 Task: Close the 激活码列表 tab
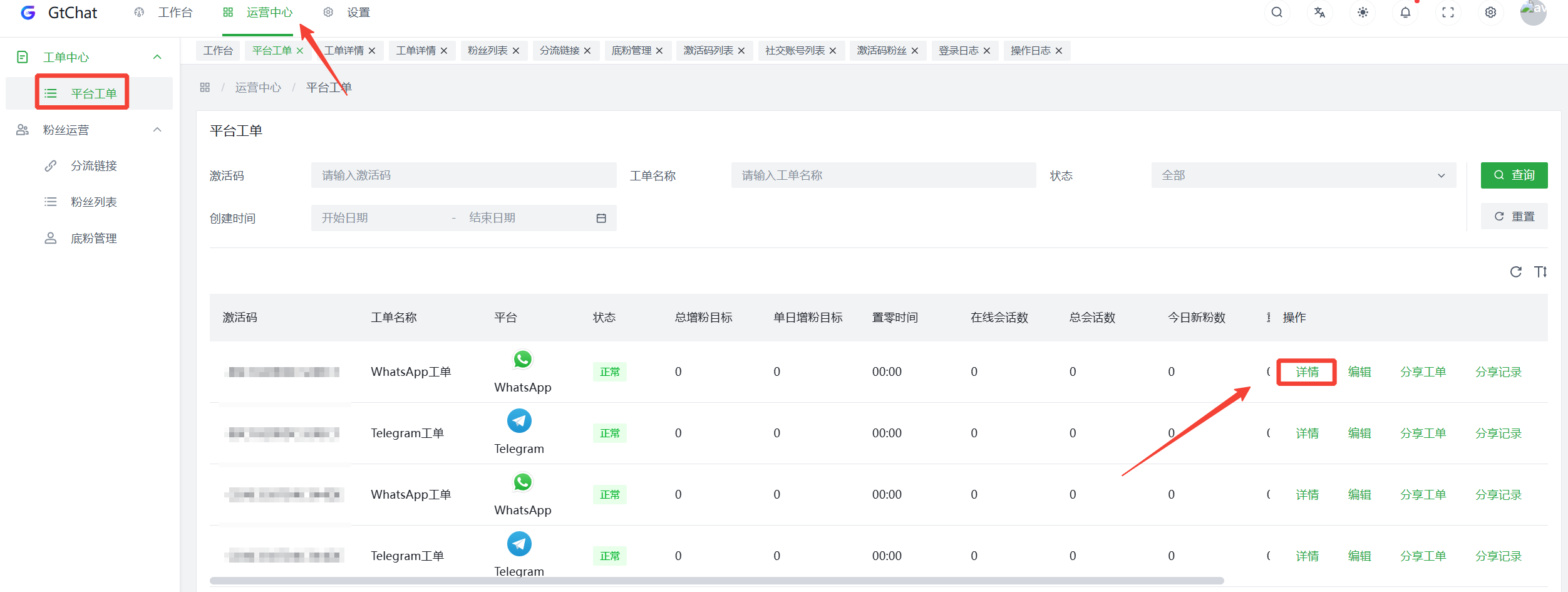click(741, 51)
